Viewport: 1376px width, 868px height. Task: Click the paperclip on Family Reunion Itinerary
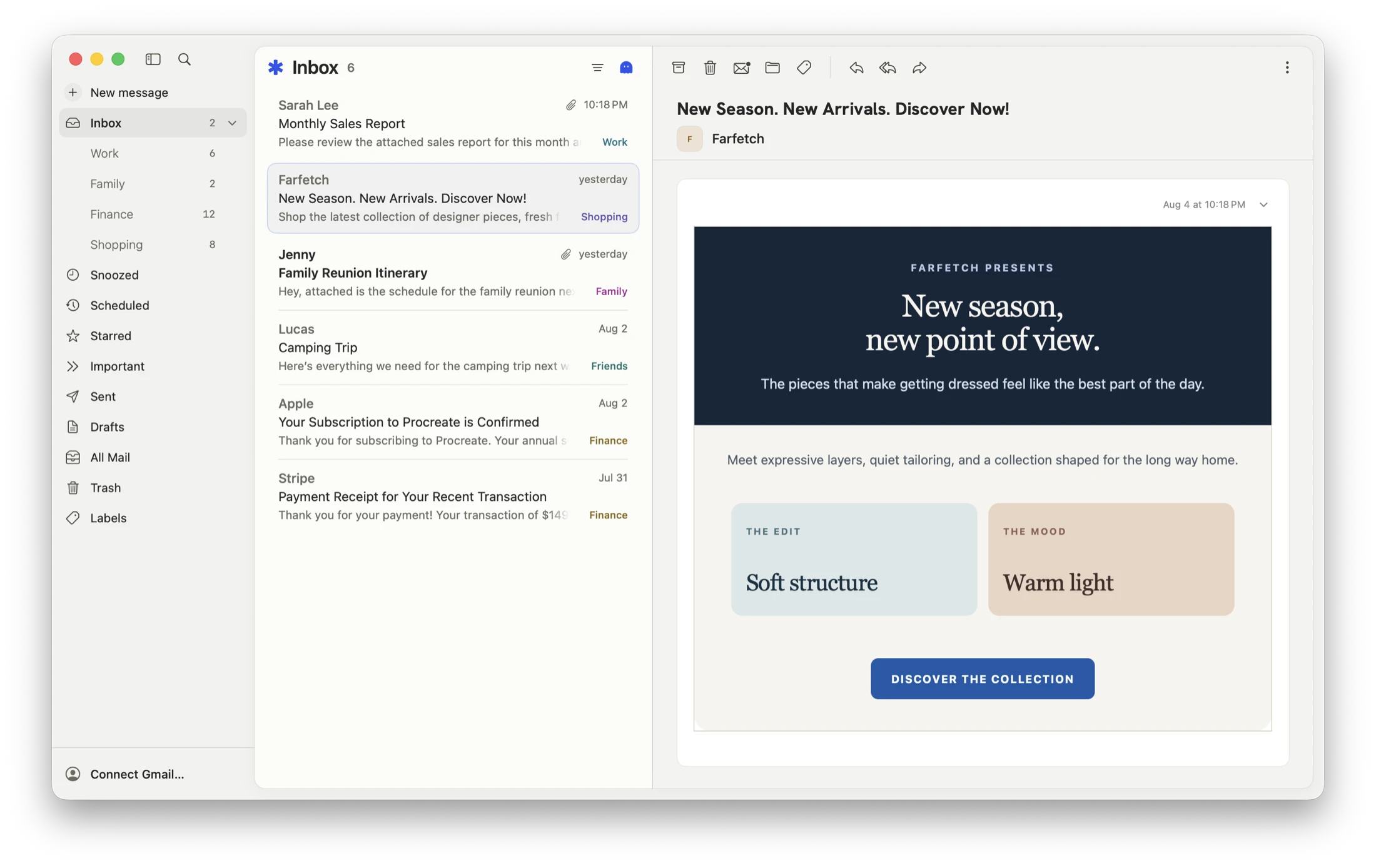[x=565, y=254]
